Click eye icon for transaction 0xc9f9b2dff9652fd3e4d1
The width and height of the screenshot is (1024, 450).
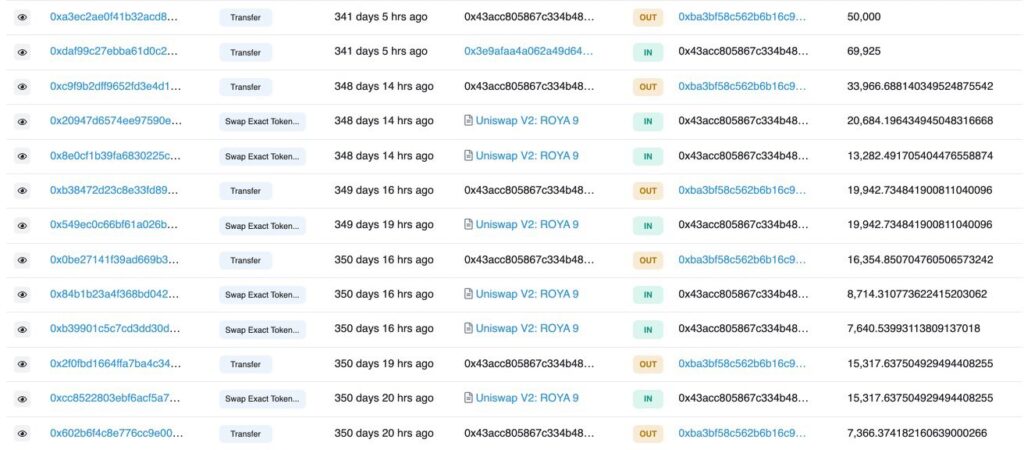pyautogui.click(x=22, y=87)
